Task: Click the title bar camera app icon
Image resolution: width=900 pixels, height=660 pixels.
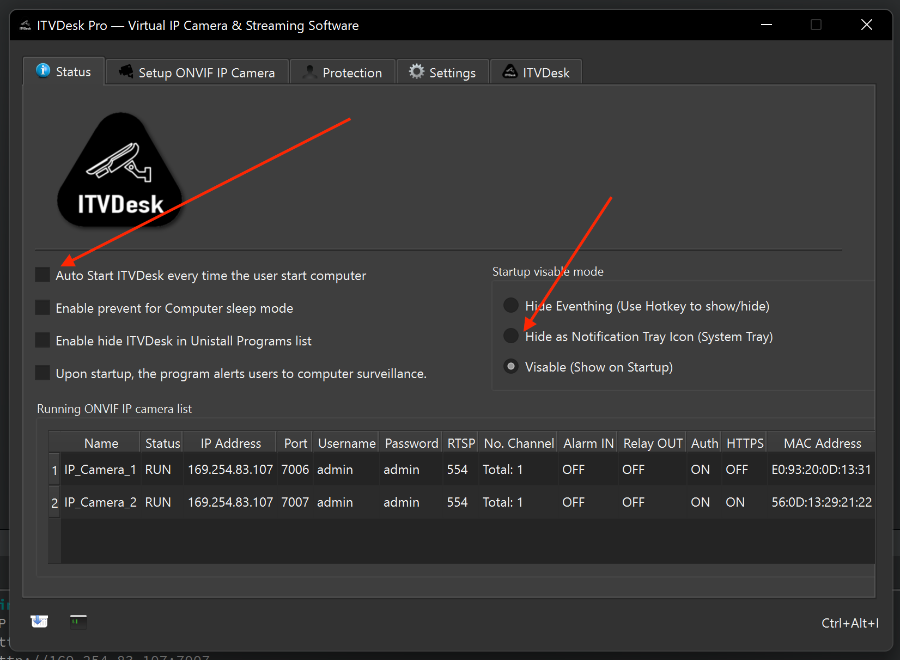Action: point(25,25)
